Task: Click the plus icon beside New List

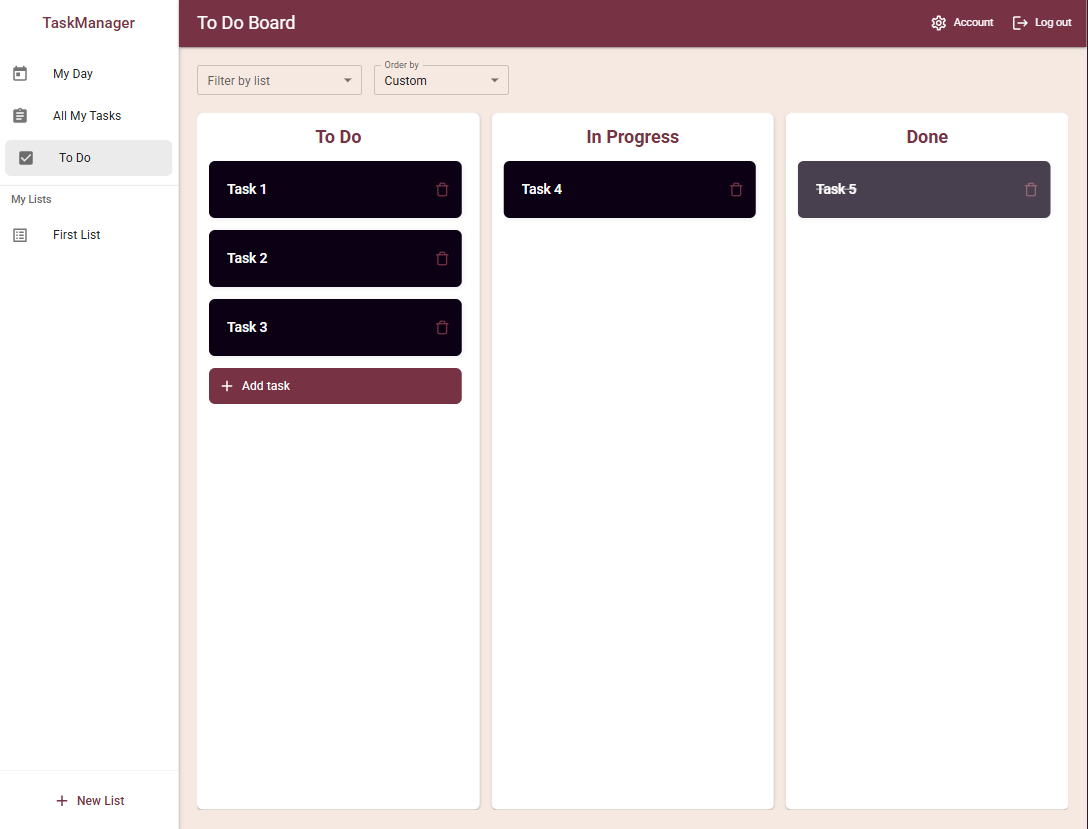Action: (62, 801)
